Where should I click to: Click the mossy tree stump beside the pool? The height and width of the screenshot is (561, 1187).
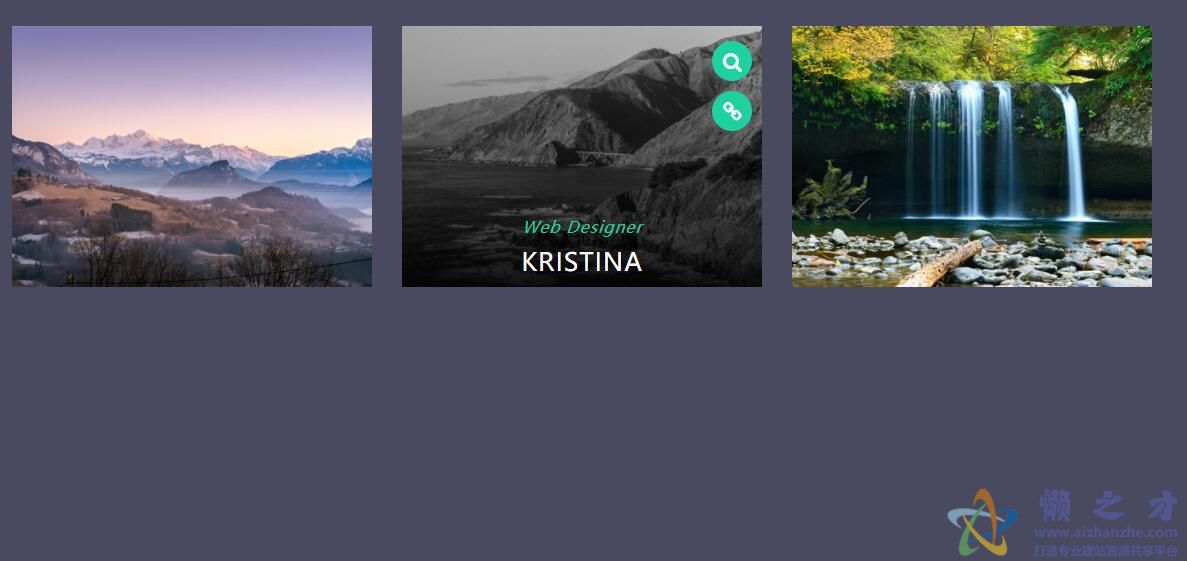coord(830,191)
